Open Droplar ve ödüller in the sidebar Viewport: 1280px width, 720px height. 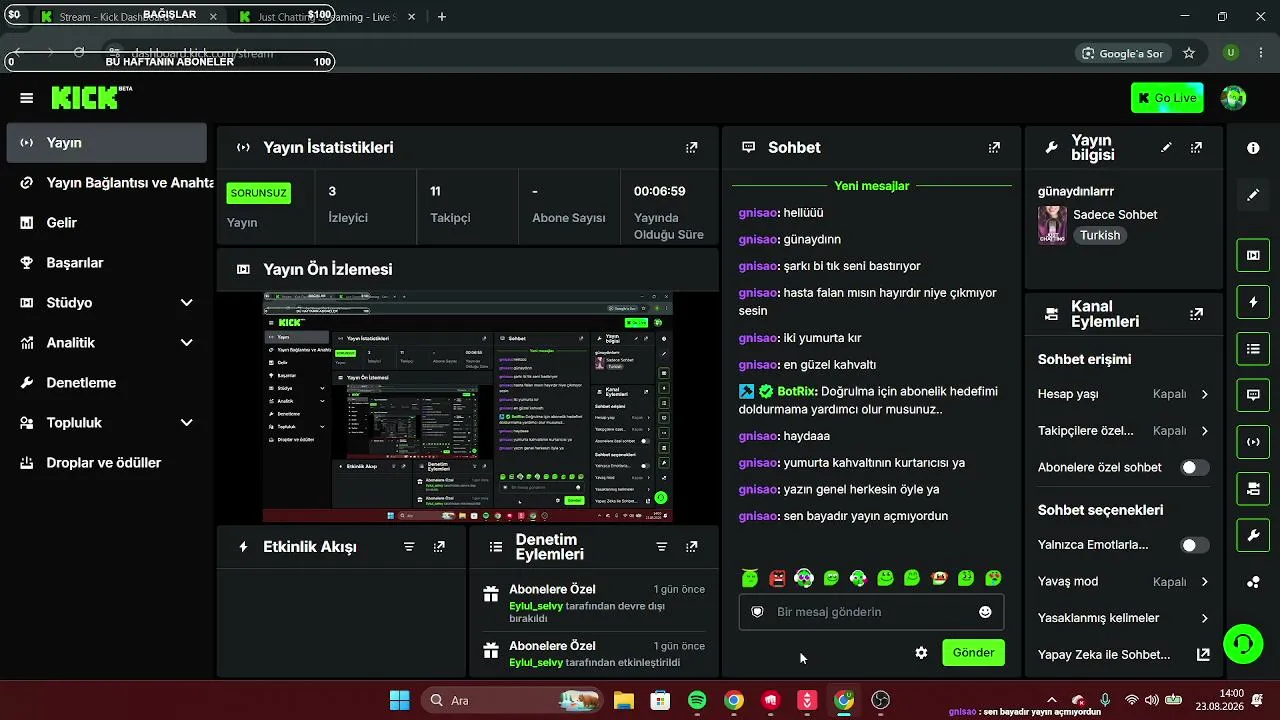[x=106, y=462]
